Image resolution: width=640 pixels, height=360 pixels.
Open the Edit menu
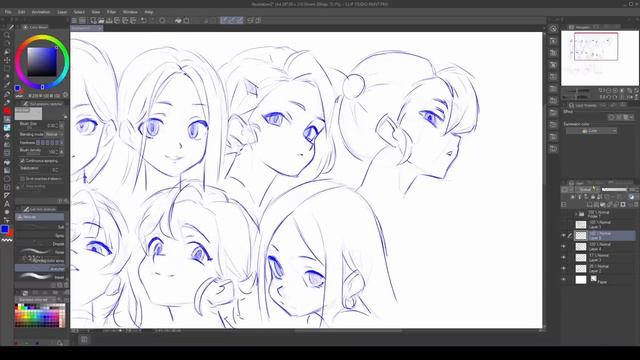[x=21, y=12]
